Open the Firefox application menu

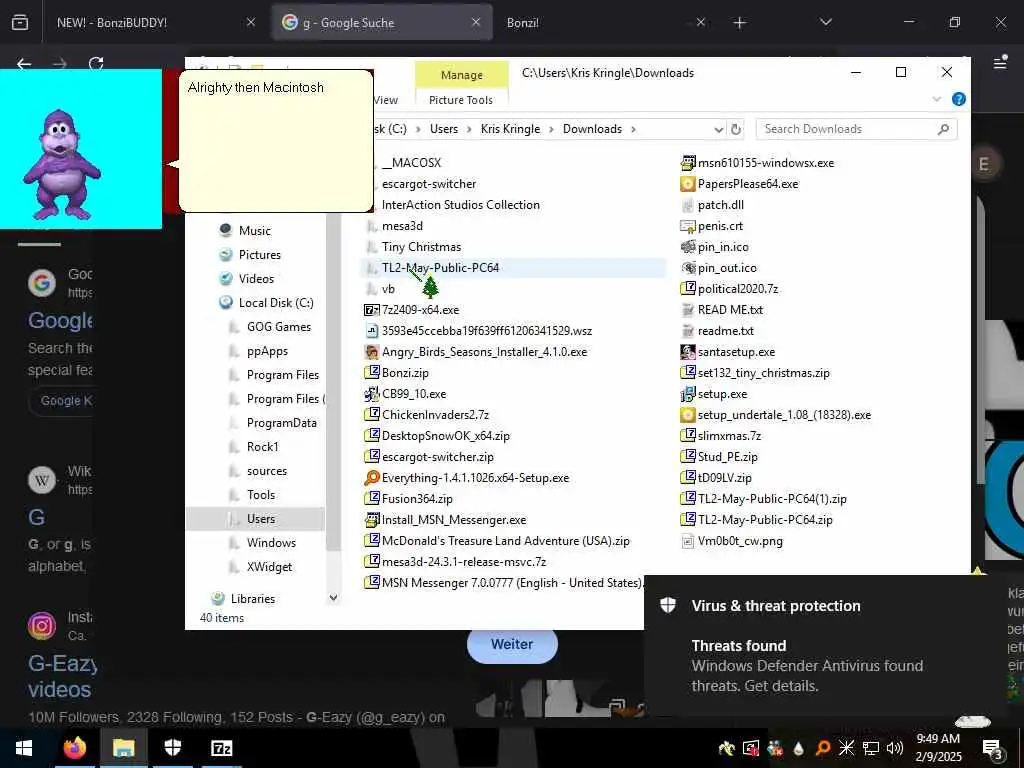click(999, 63)
